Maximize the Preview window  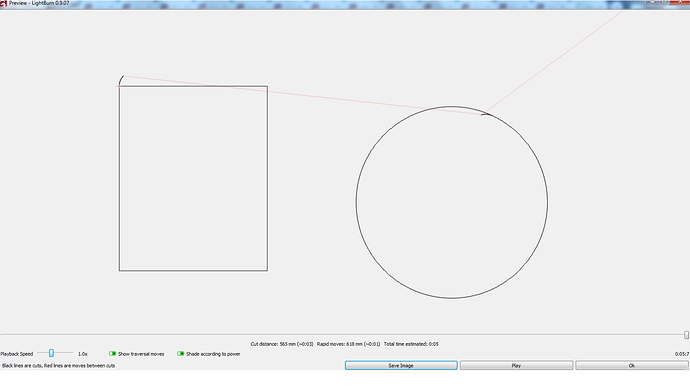point(665,2)
